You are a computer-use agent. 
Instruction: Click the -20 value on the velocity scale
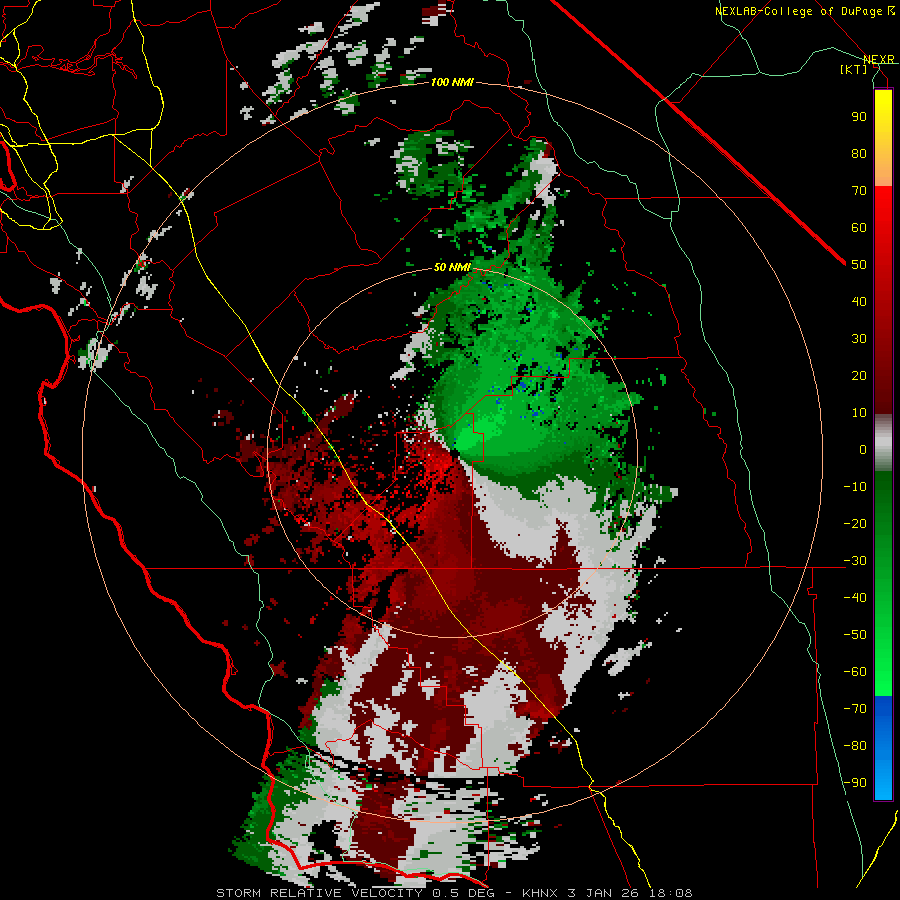pyautogui.click(x=855, y=524)
